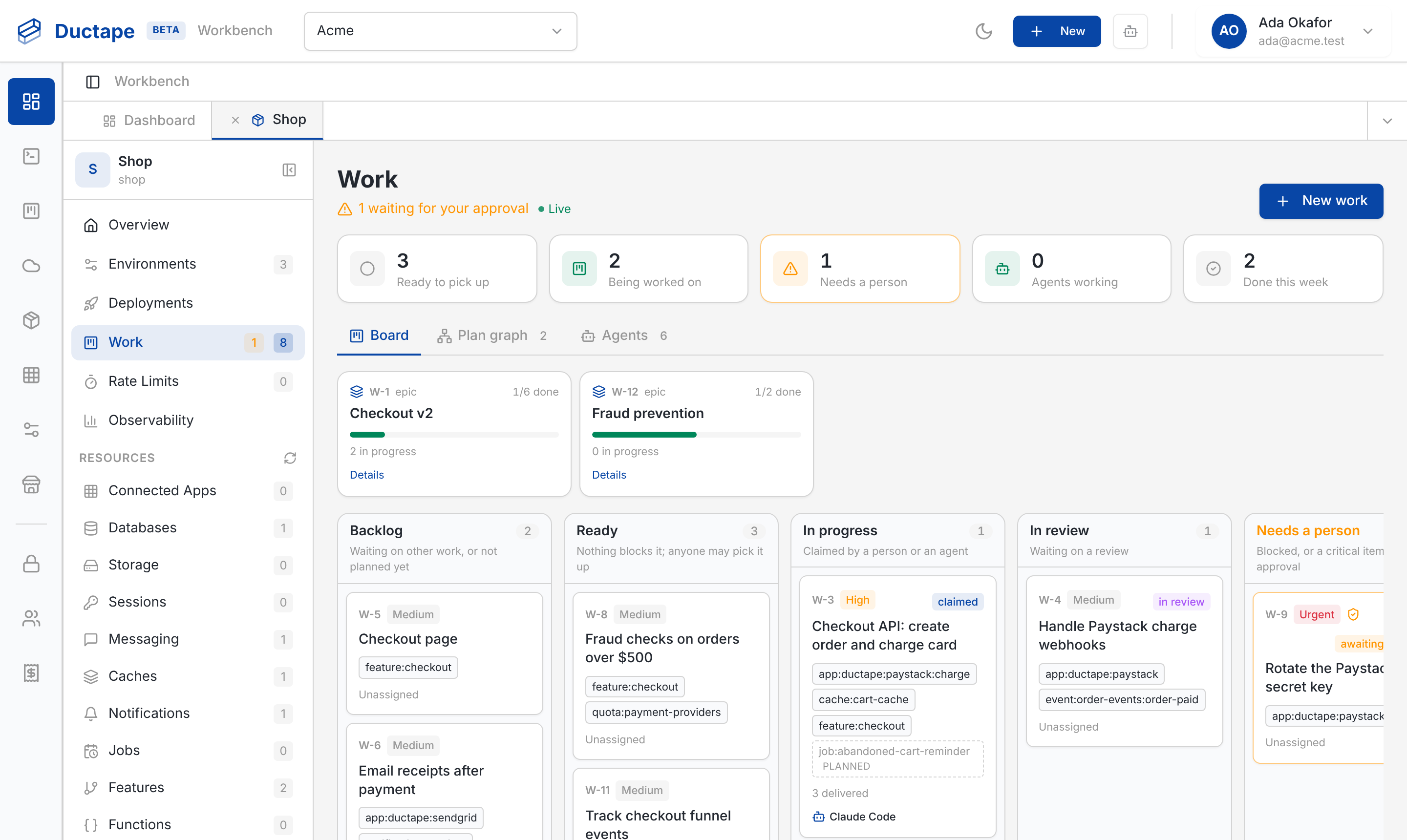Click the Fraud prevention progress bar
This screenshot has width=1407, height=840.
tap(697, 435)
